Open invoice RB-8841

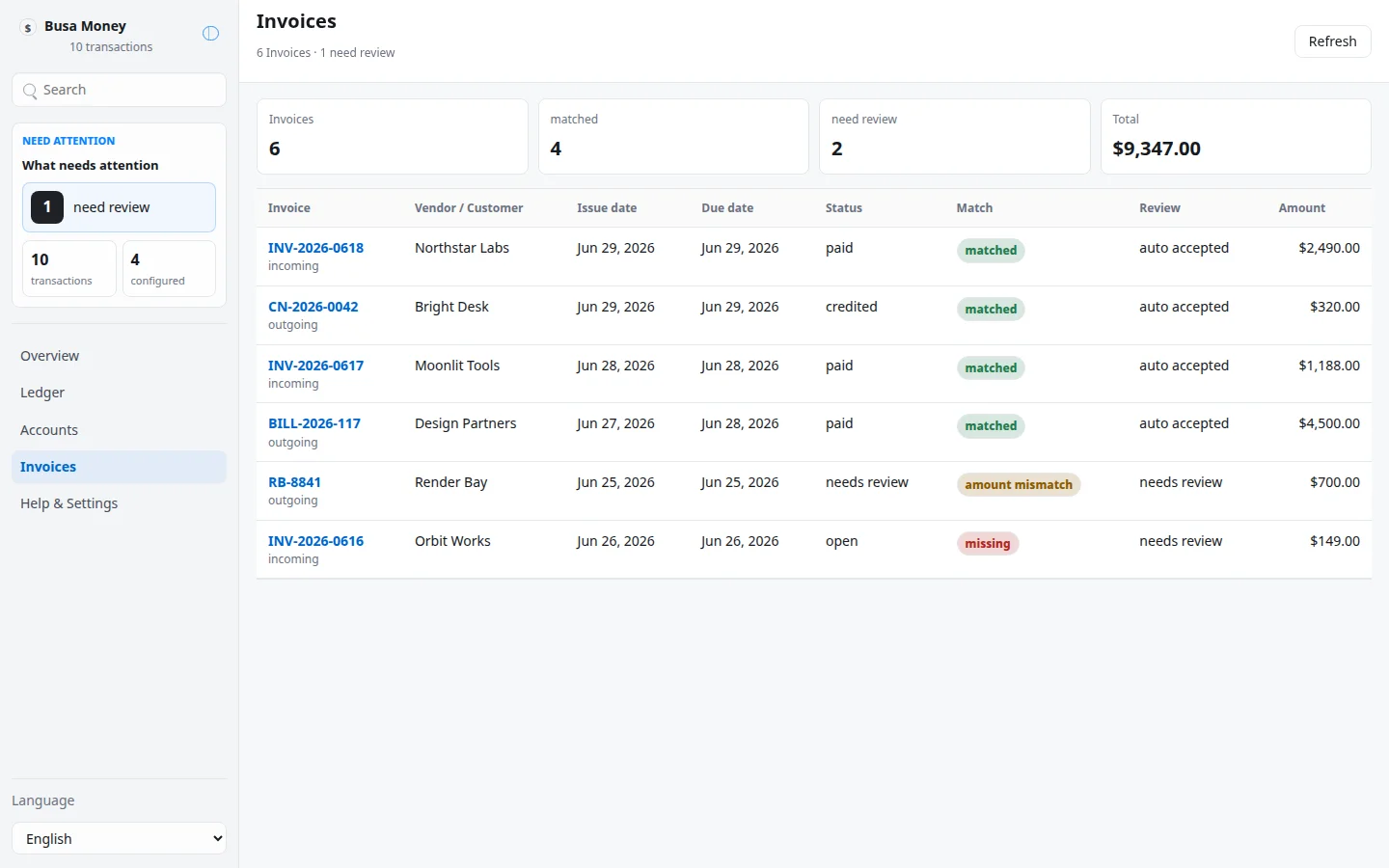[x=294, y=482]
